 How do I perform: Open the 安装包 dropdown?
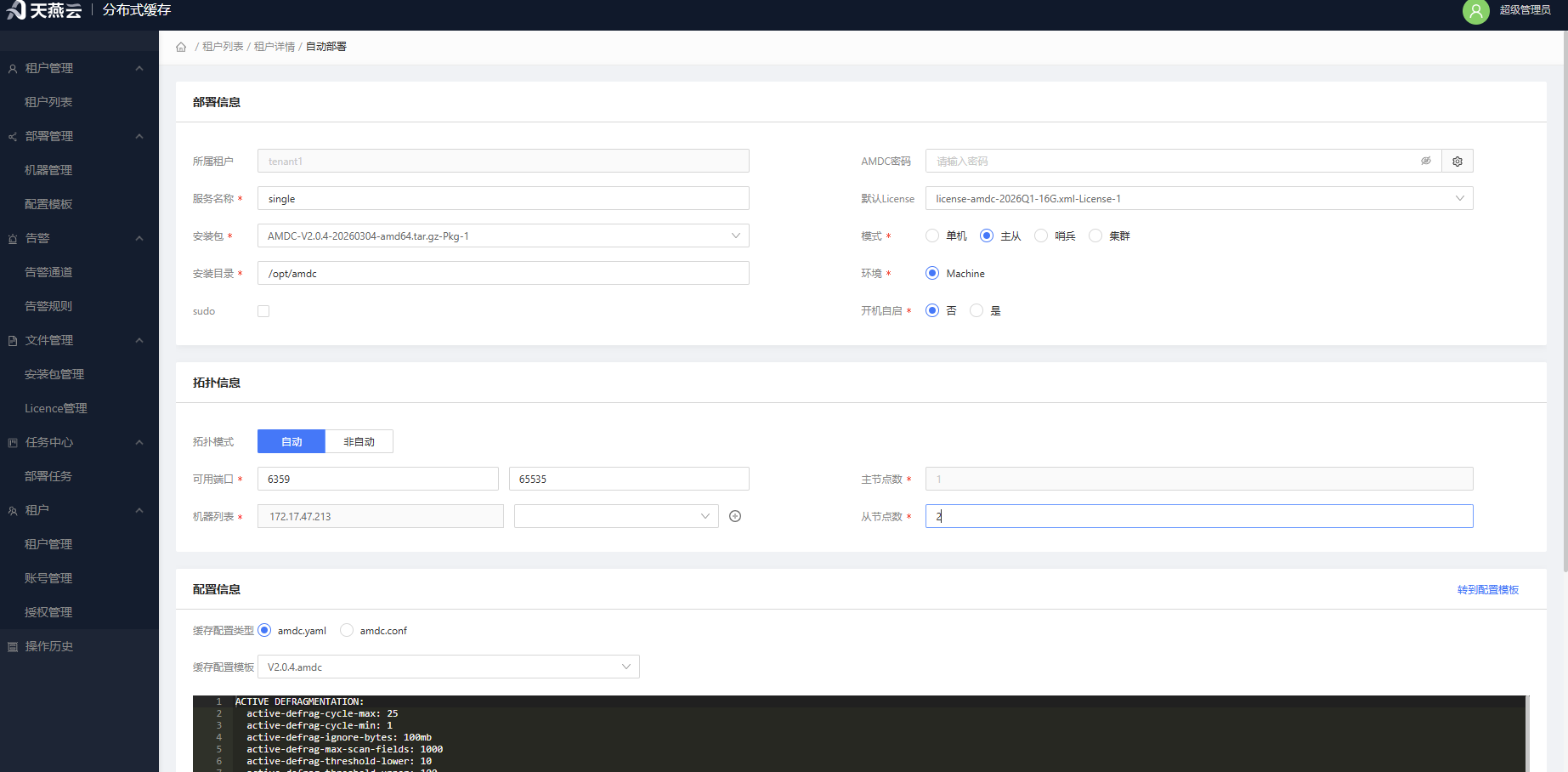click(x=503, y=236)
